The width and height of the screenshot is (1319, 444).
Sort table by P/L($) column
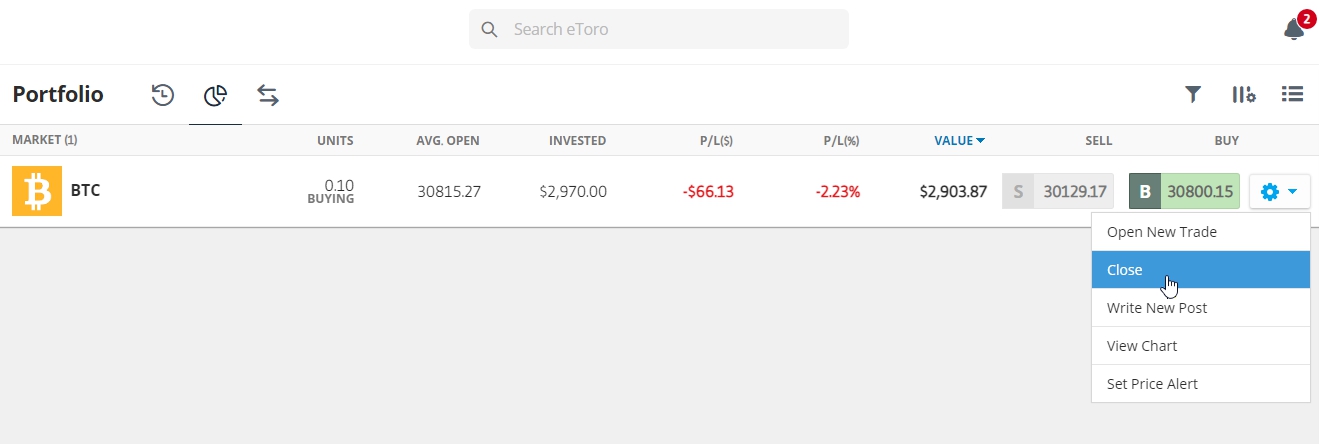coord(716,141)
